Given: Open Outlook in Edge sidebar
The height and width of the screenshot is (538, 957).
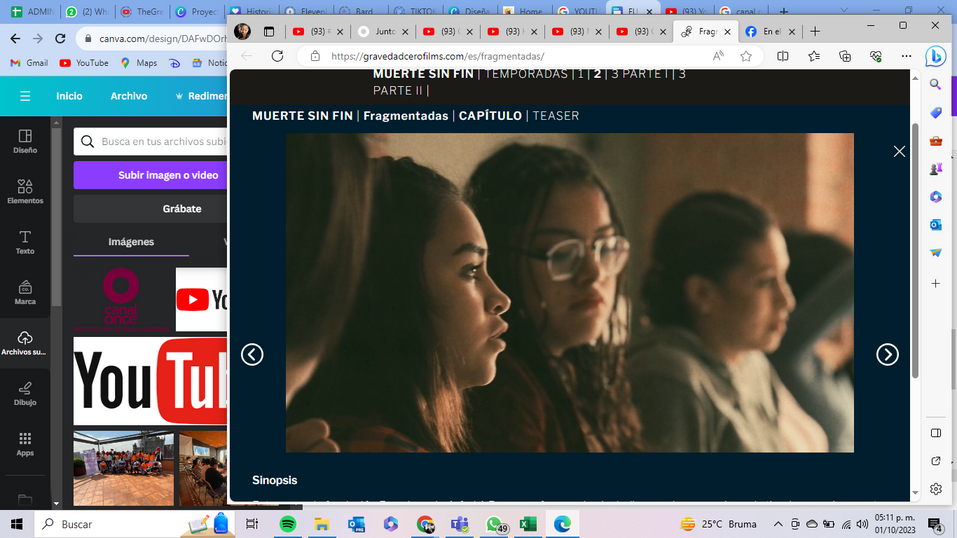Looking at the screenshot, I should point(936,225).
